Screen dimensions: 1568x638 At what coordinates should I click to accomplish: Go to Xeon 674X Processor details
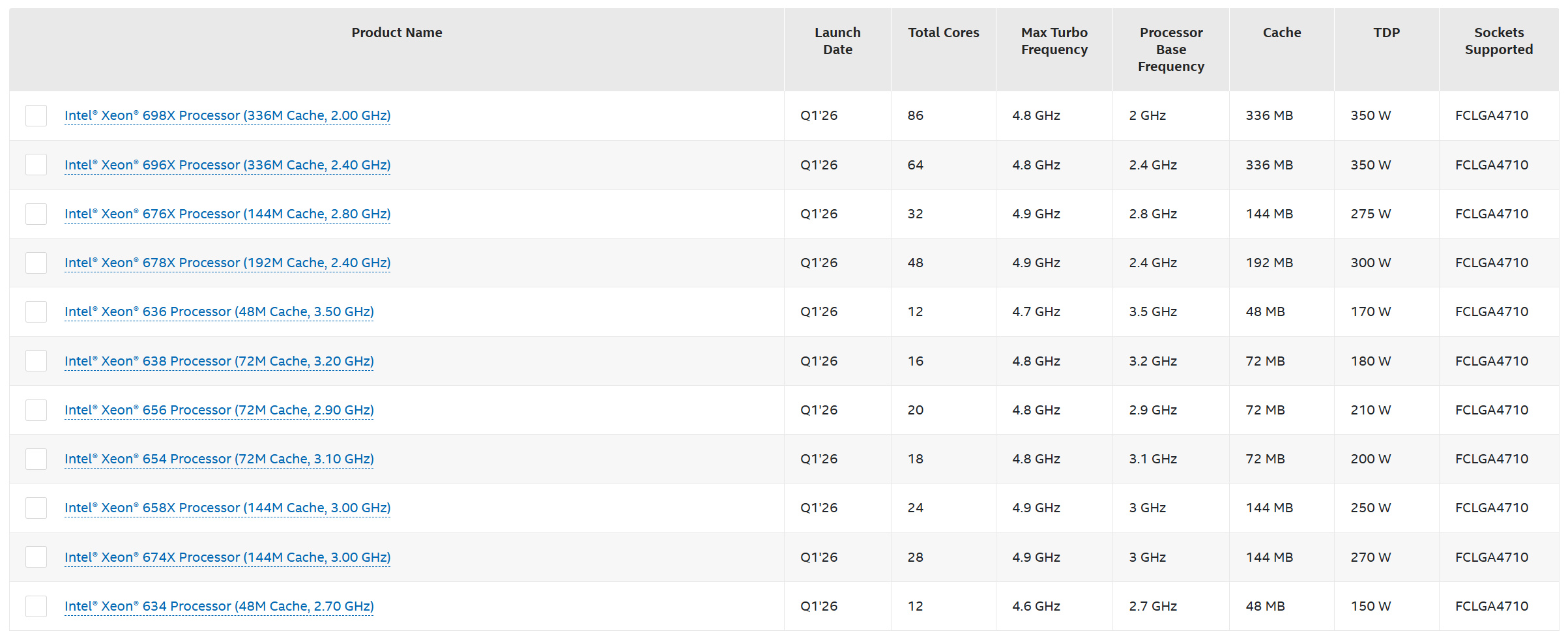(227, 557)
